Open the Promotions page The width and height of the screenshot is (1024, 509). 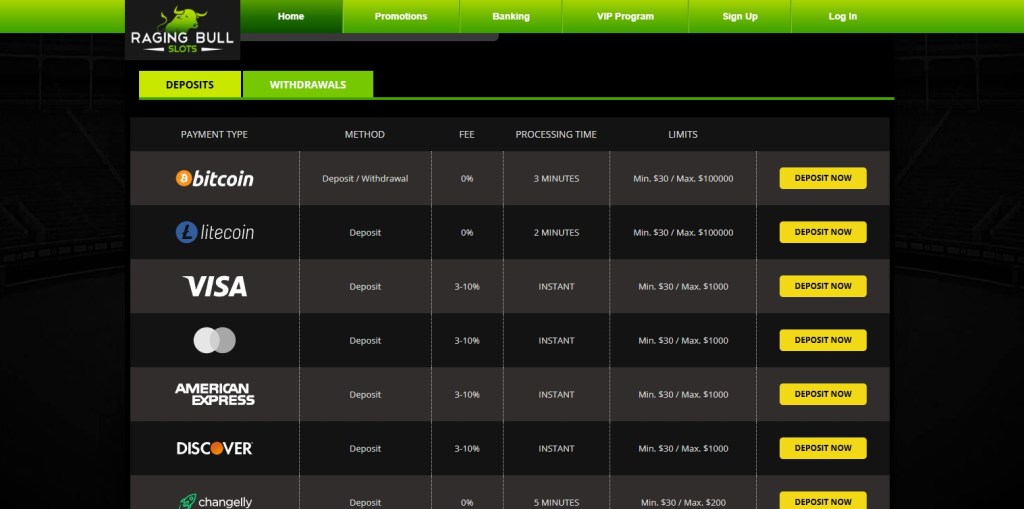pos(400,17)
